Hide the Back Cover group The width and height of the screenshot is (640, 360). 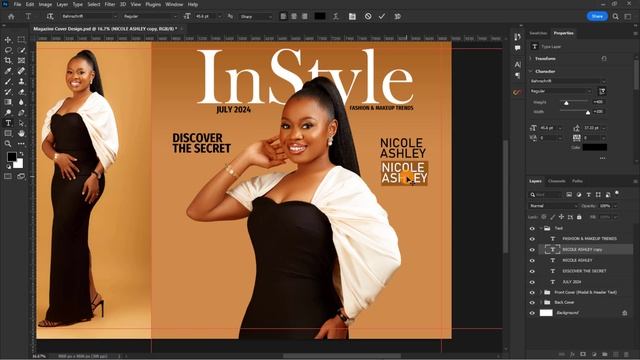[x=532, y=302]
